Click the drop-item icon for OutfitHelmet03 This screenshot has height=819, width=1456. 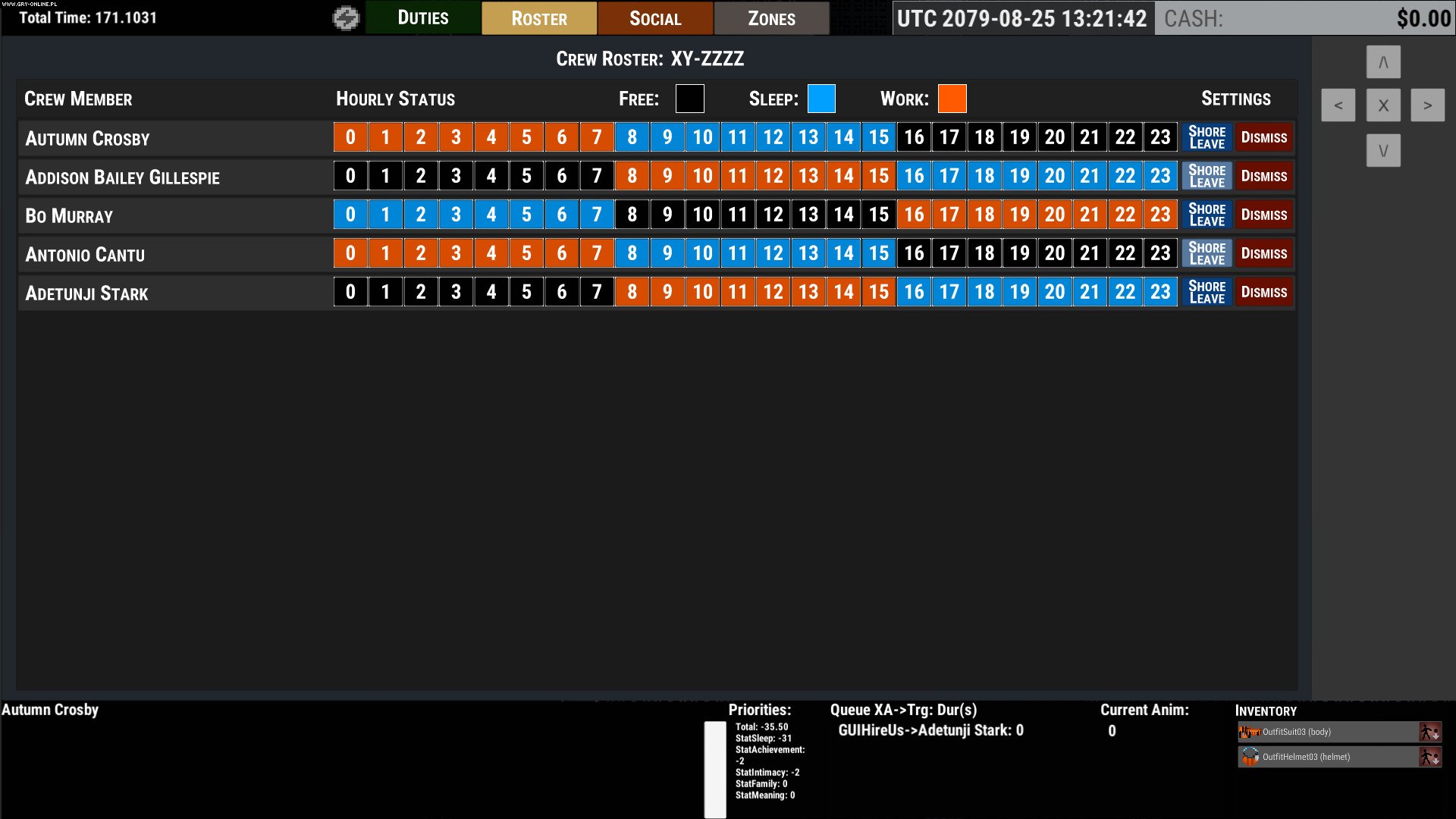click(x=1432, y=757)
